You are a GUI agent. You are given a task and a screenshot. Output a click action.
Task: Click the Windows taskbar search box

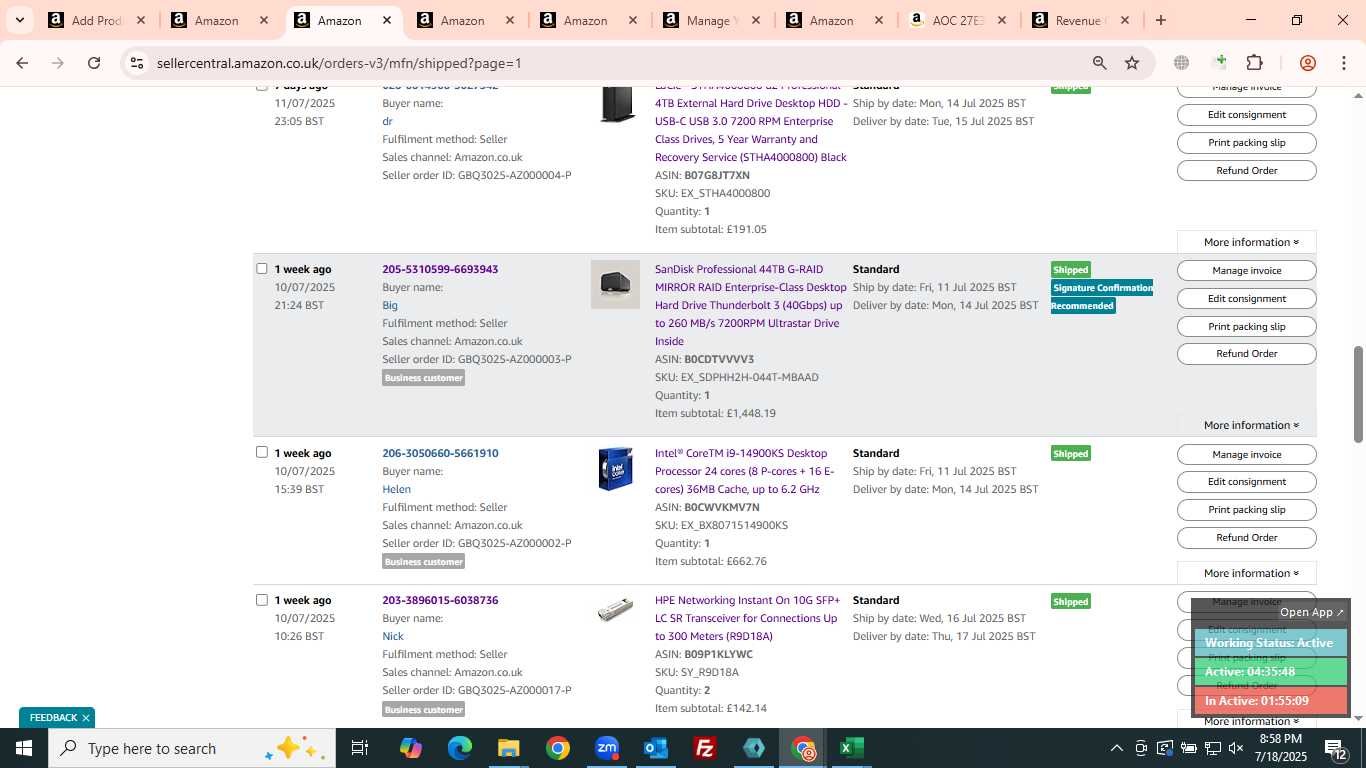[x=190, y=748]
